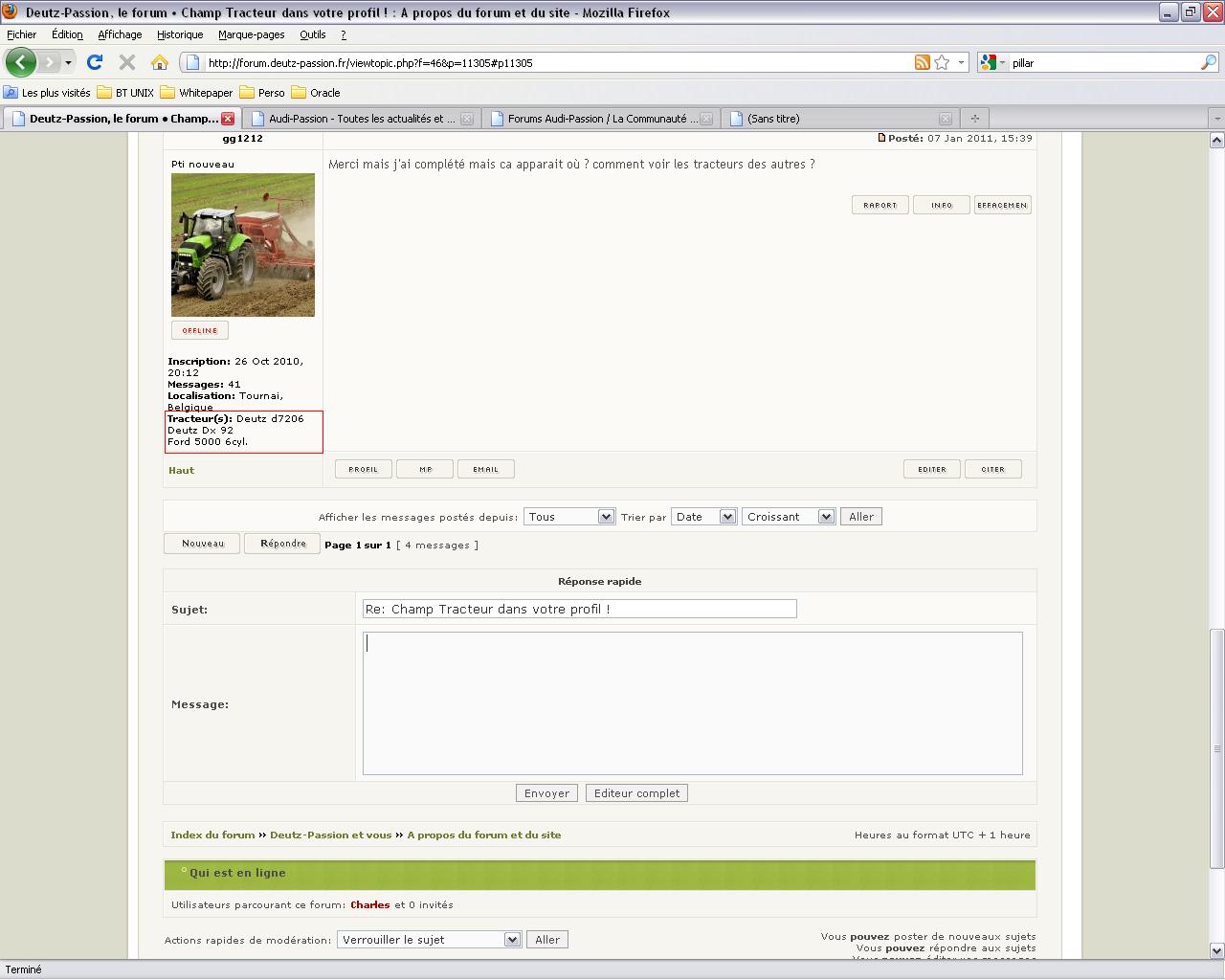1225x980 pixels.
Task: Click the Aller button beside Croissant
Action: [x=861, y=517]
